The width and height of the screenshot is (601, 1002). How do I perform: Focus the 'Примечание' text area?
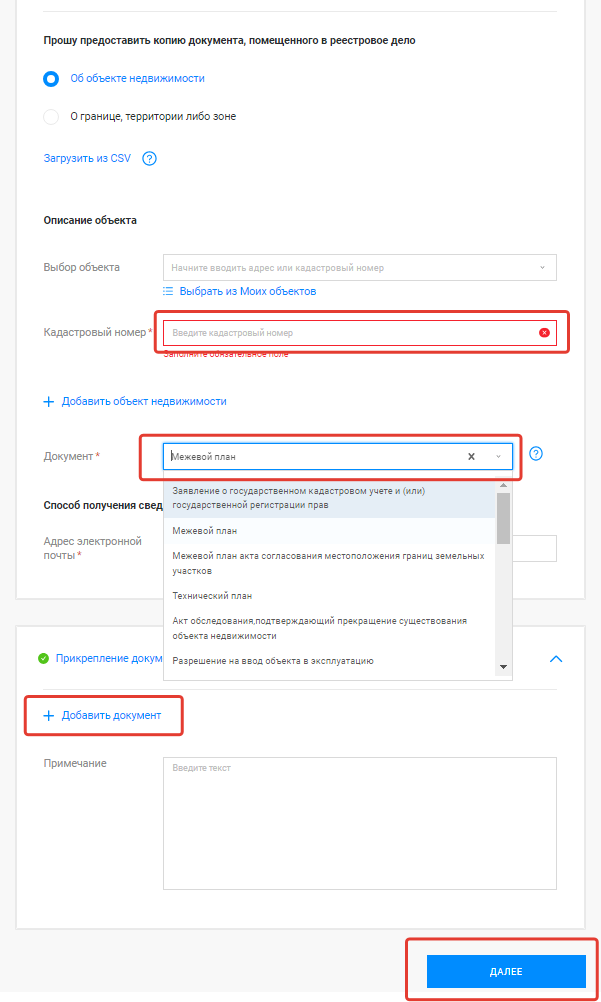359,823
